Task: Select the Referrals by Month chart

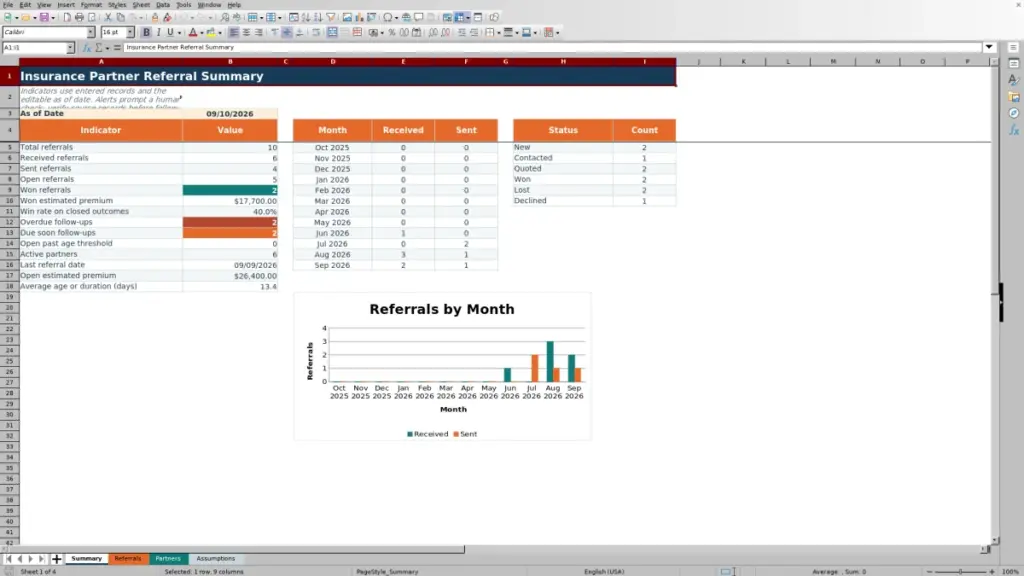Action: (x=442, y=366)
